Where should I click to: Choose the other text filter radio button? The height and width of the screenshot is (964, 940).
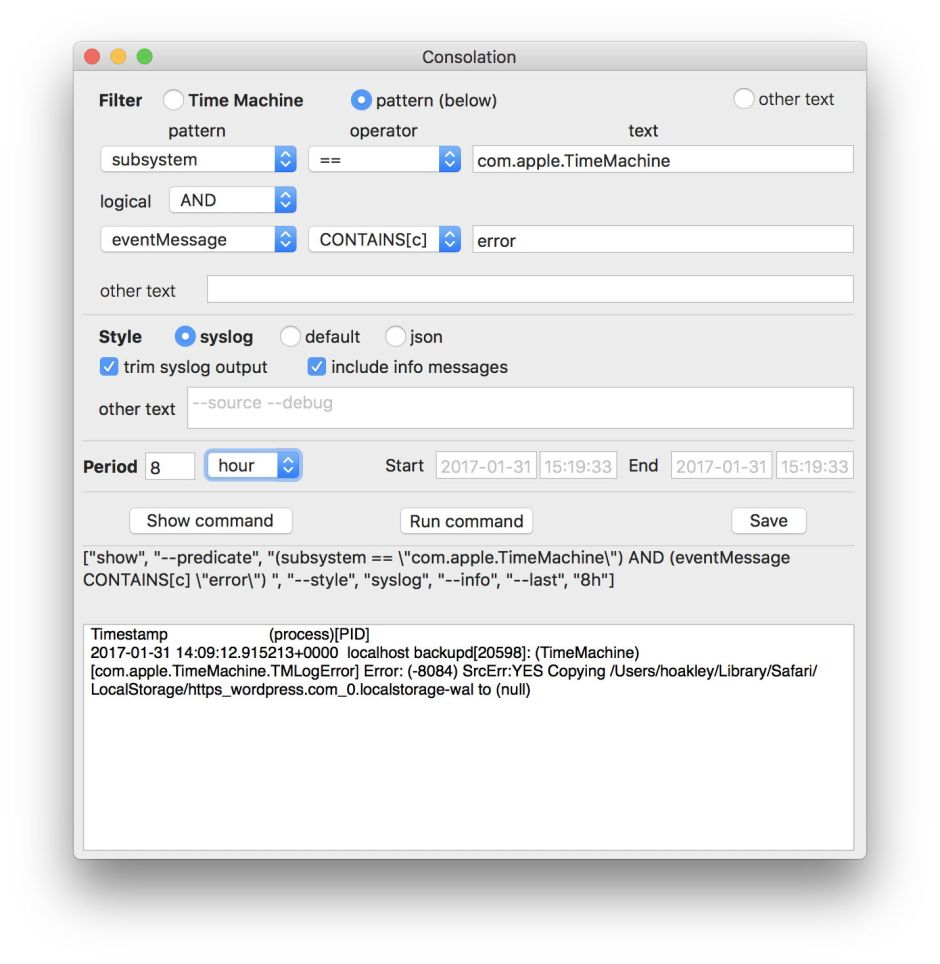pyautogui.click(x=744, y=99)
